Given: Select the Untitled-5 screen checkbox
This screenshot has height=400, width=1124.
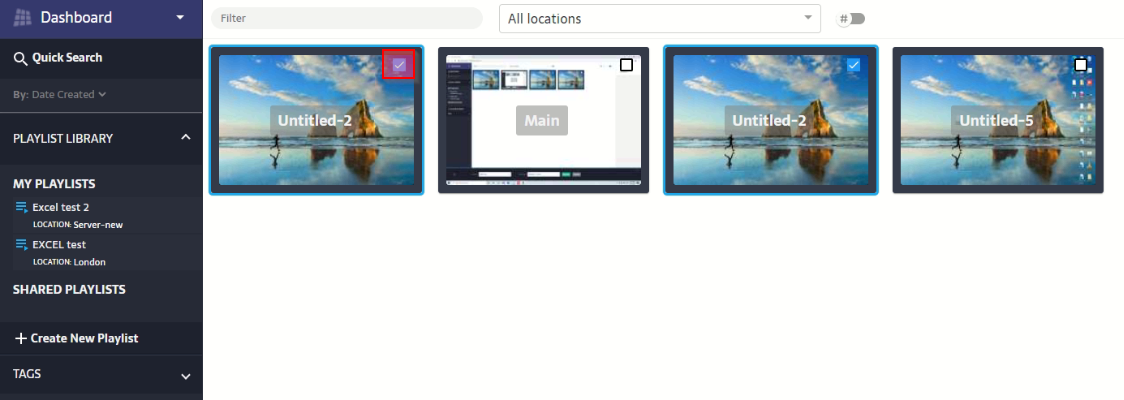Looking at the screenshot, I should [x=1080, y=65].
